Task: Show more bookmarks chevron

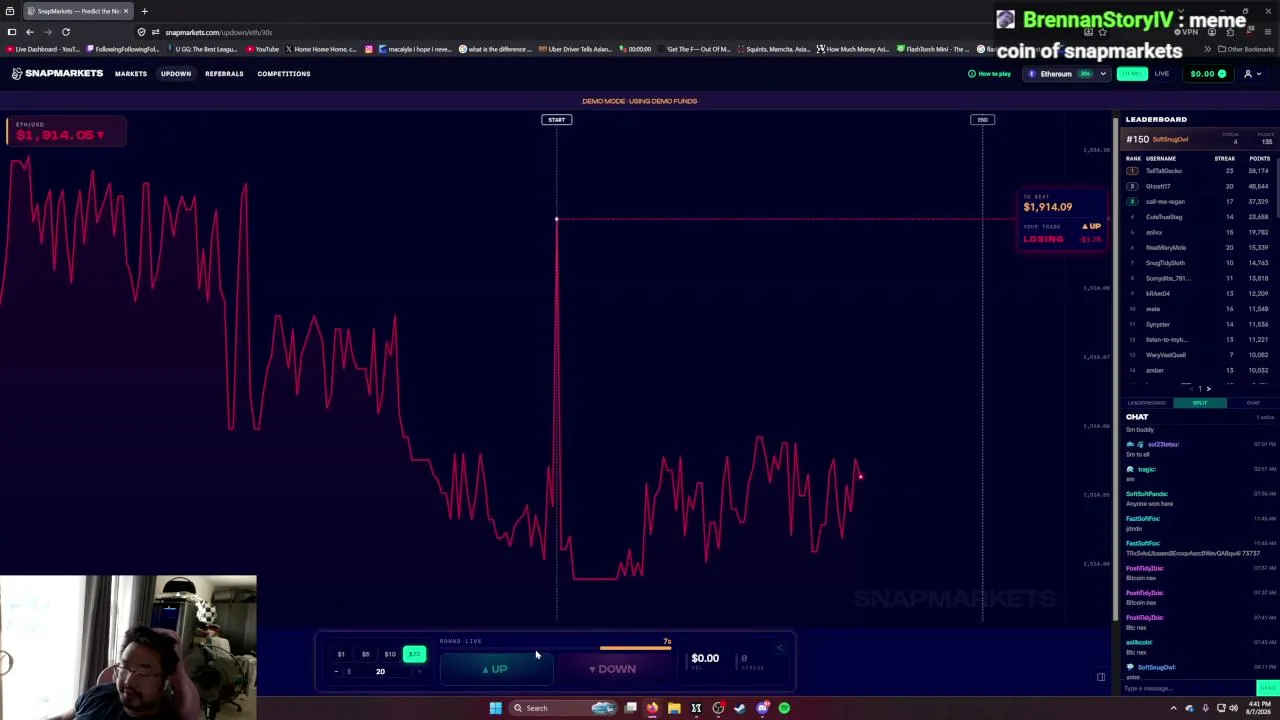Action: click(x=1207, y=49)
